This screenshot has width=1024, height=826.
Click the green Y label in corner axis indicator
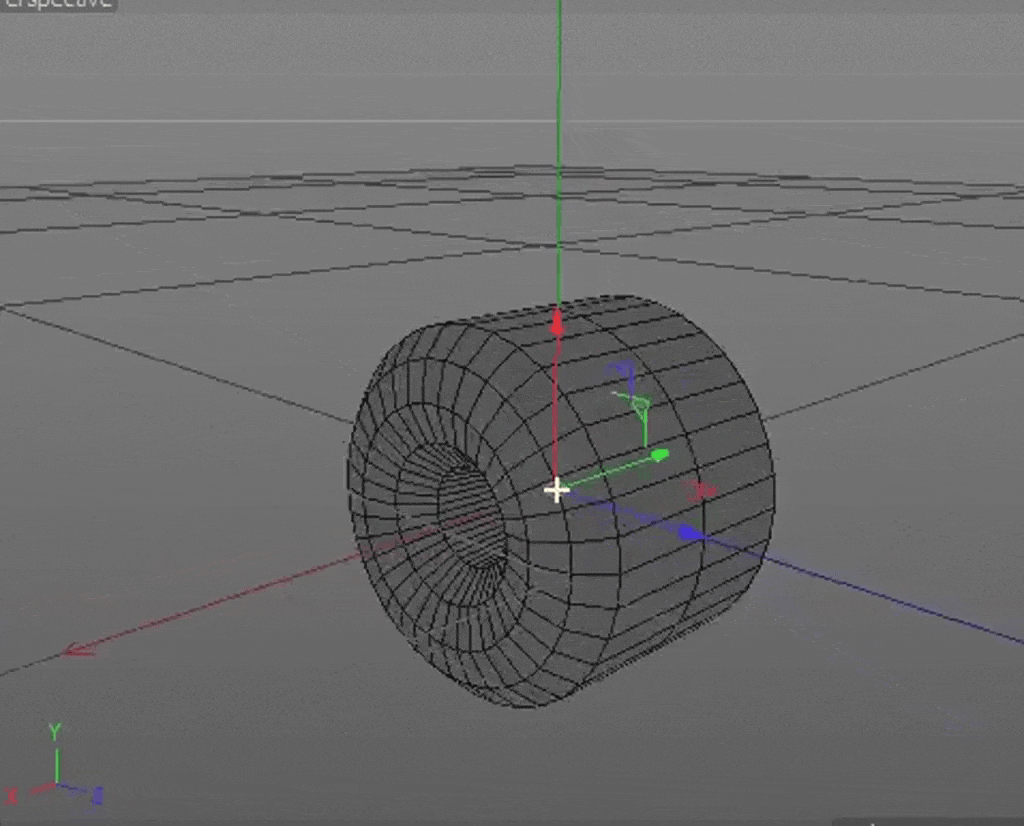pyautogui.click(x=56, y=731)
